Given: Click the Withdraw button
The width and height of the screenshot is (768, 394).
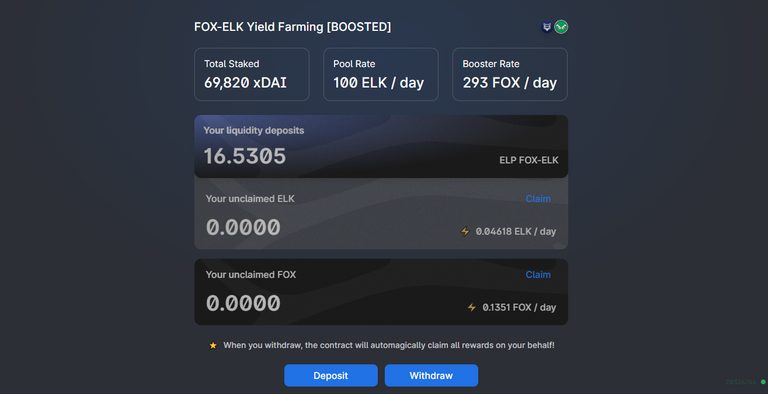Looking at the screenshot, I should tap(431, 375).
